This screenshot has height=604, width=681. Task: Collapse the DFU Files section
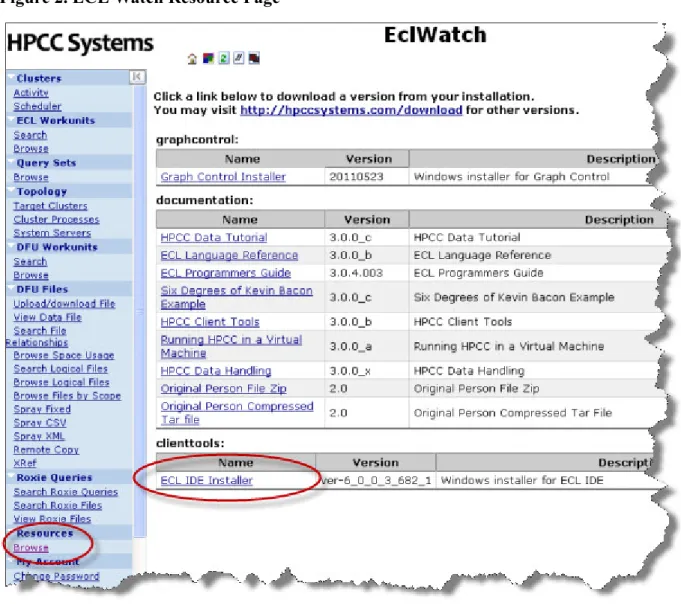point(10,288)
